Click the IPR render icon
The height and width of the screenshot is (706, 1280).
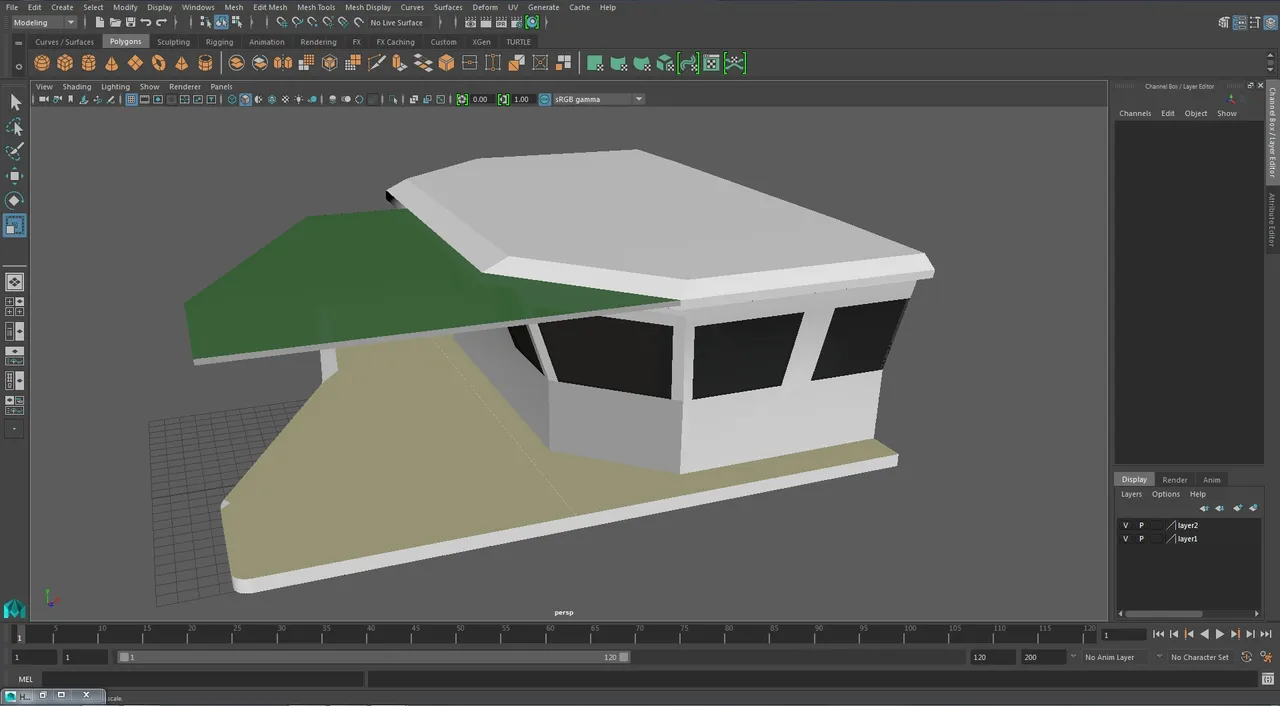(502, 22)
